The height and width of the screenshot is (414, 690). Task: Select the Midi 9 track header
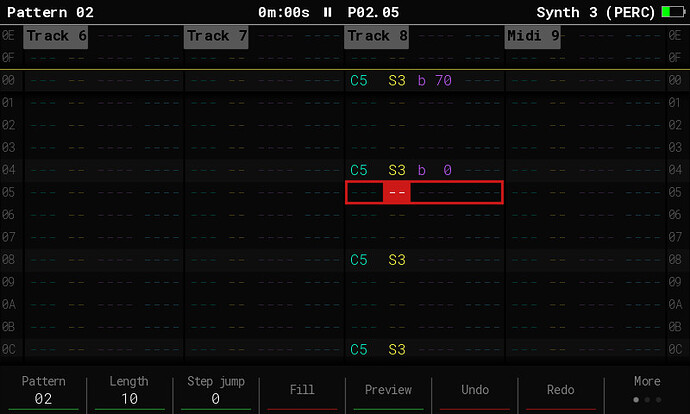[x=533, y=36]
